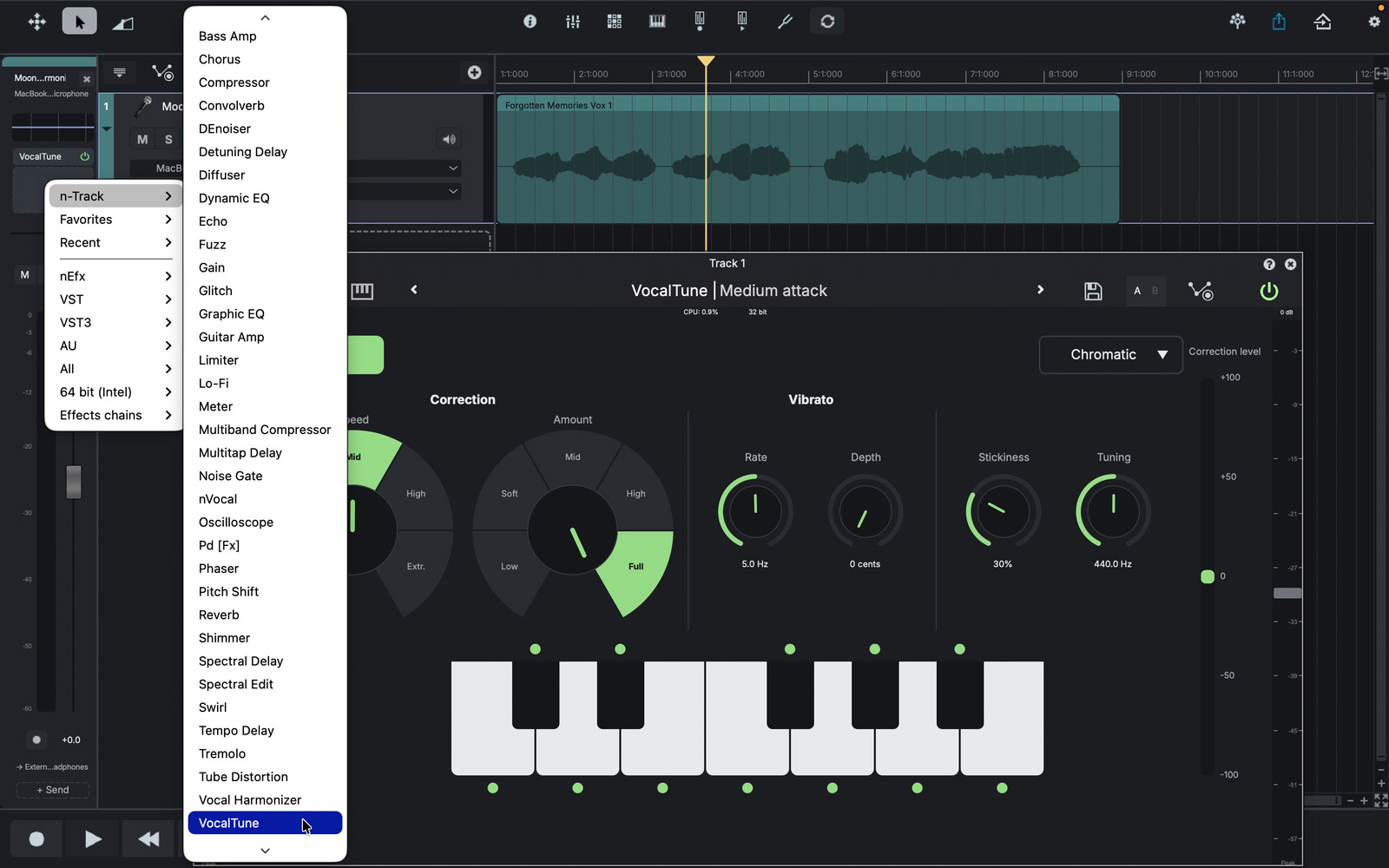Choose Pitch Shift effect
The image size is (1389, 868).
265,592
